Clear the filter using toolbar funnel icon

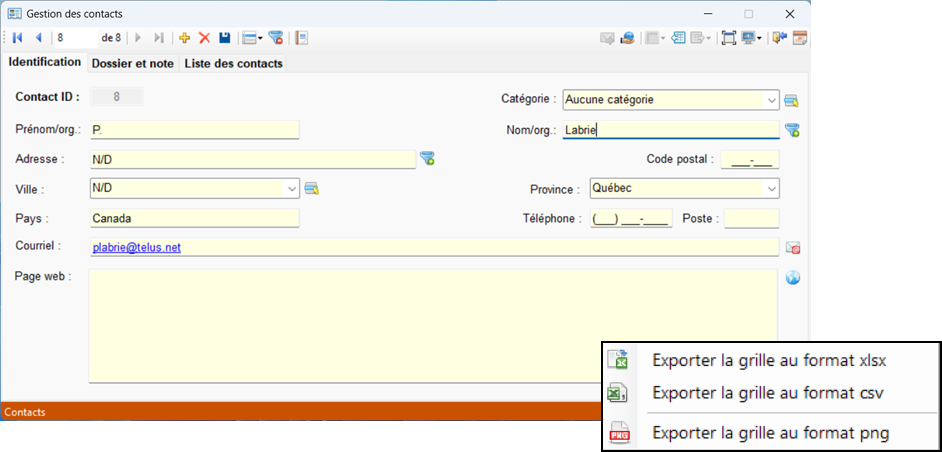tap(275, 38)
